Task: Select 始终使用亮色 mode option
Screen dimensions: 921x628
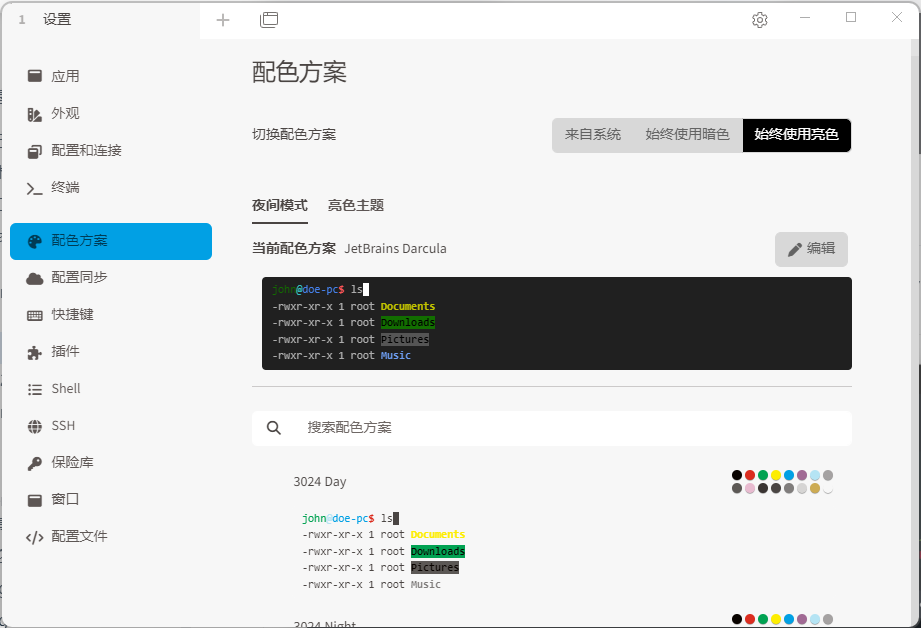Action: (x=796, y=135)
